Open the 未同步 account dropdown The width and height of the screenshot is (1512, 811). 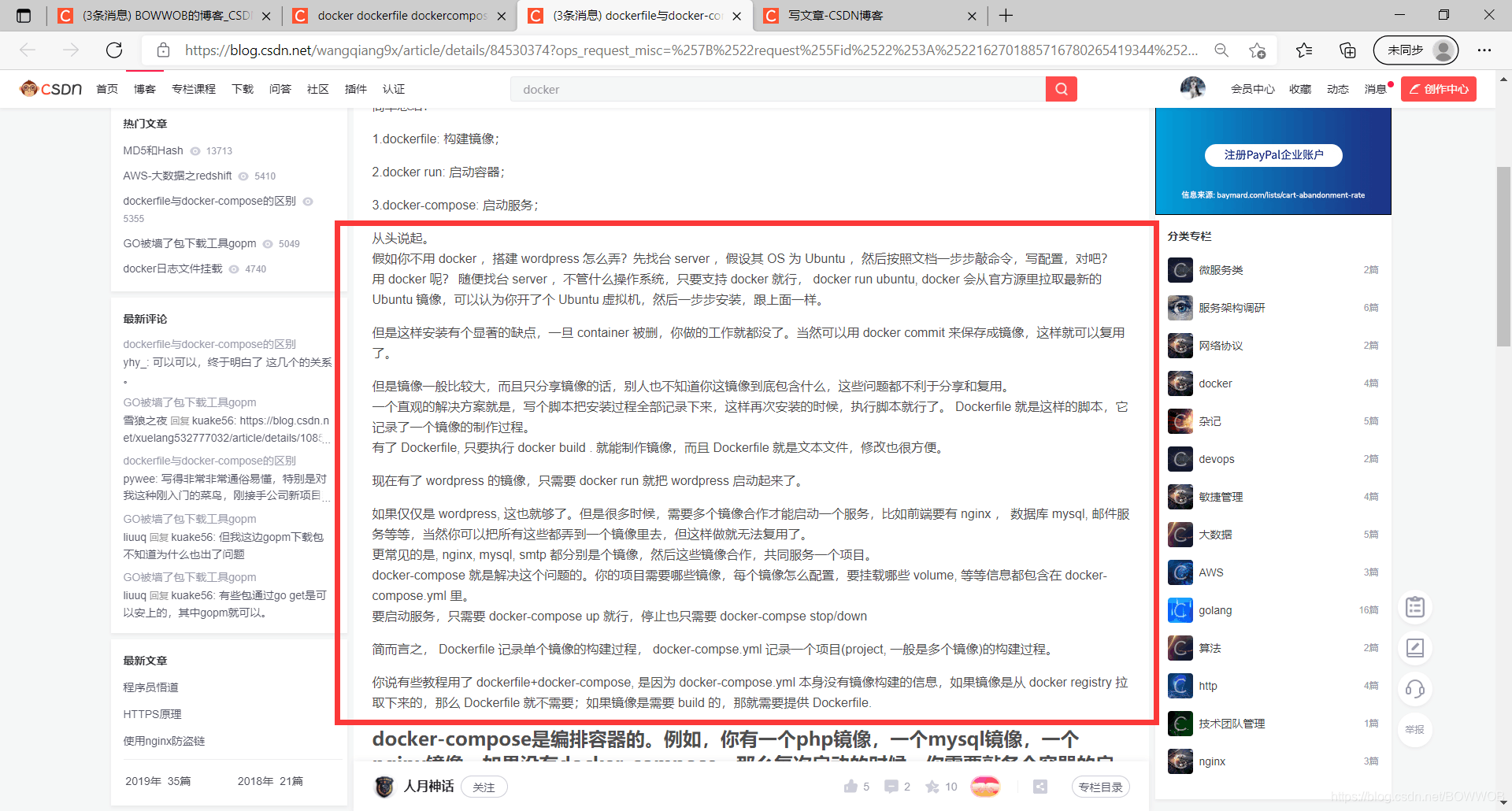click(x=1415, y=50)
